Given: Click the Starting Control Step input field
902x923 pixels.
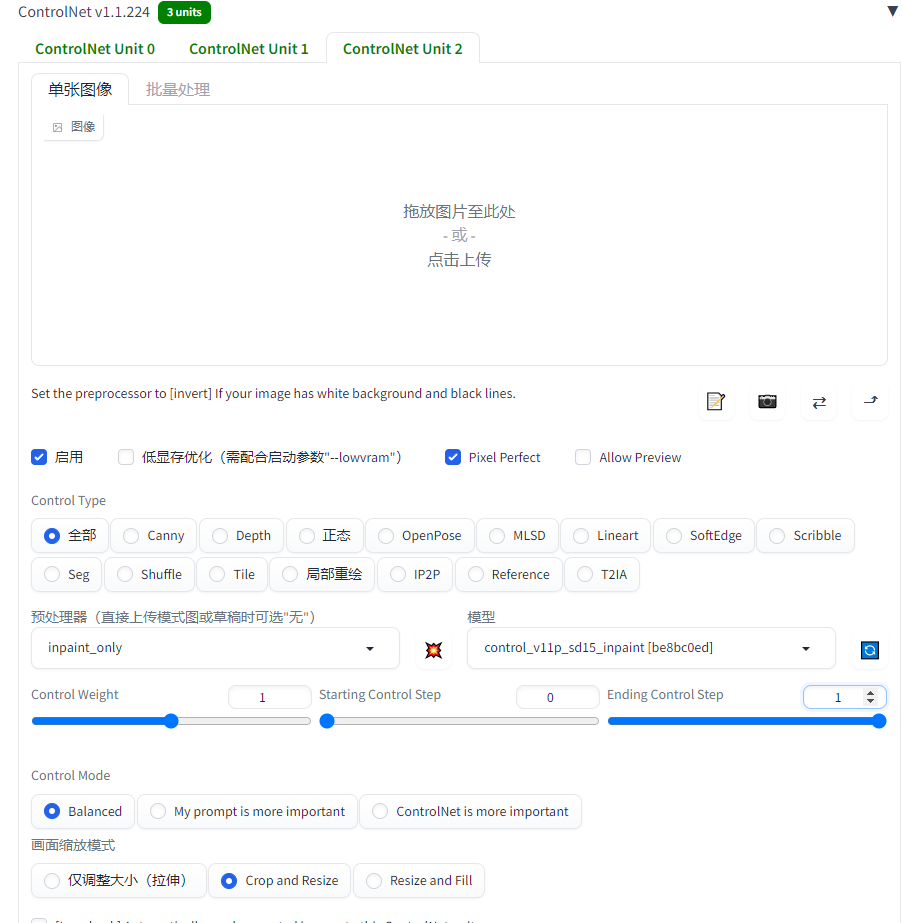Looking at the screenshot, I should (x=557, y=697).
